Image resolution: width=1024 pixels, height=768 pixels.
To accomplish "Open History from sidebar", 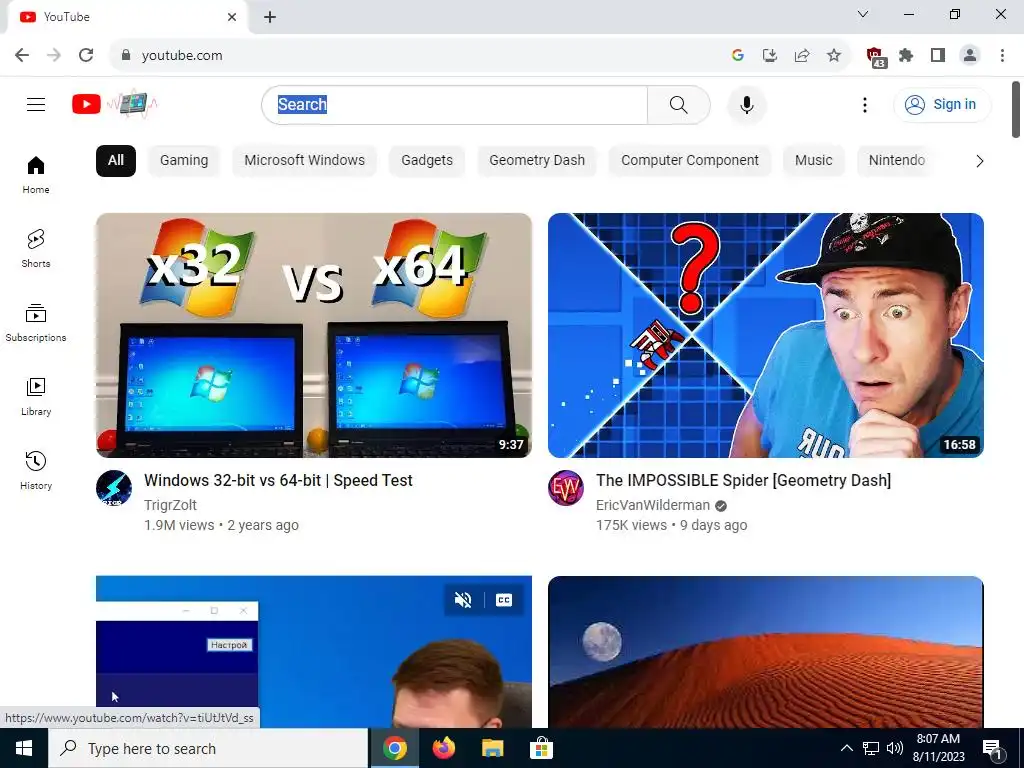I will click(36, 470).
